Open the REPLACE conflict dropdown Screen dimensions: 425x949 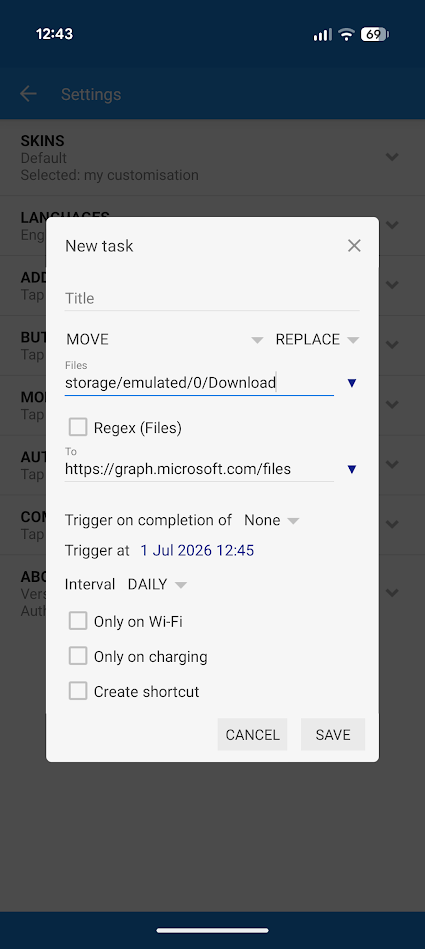coord(317,340)
